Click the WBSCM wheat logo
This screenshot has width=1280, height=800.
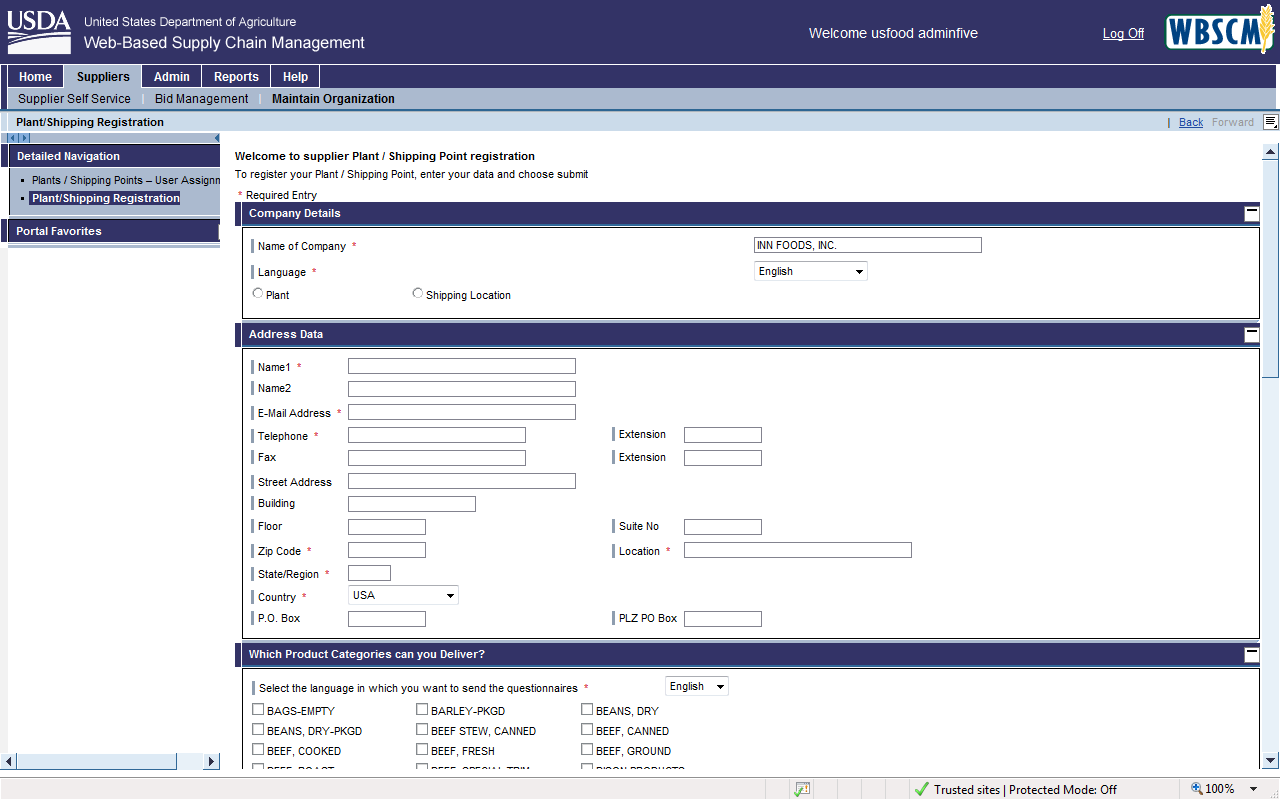click(x=1219, y=33)
